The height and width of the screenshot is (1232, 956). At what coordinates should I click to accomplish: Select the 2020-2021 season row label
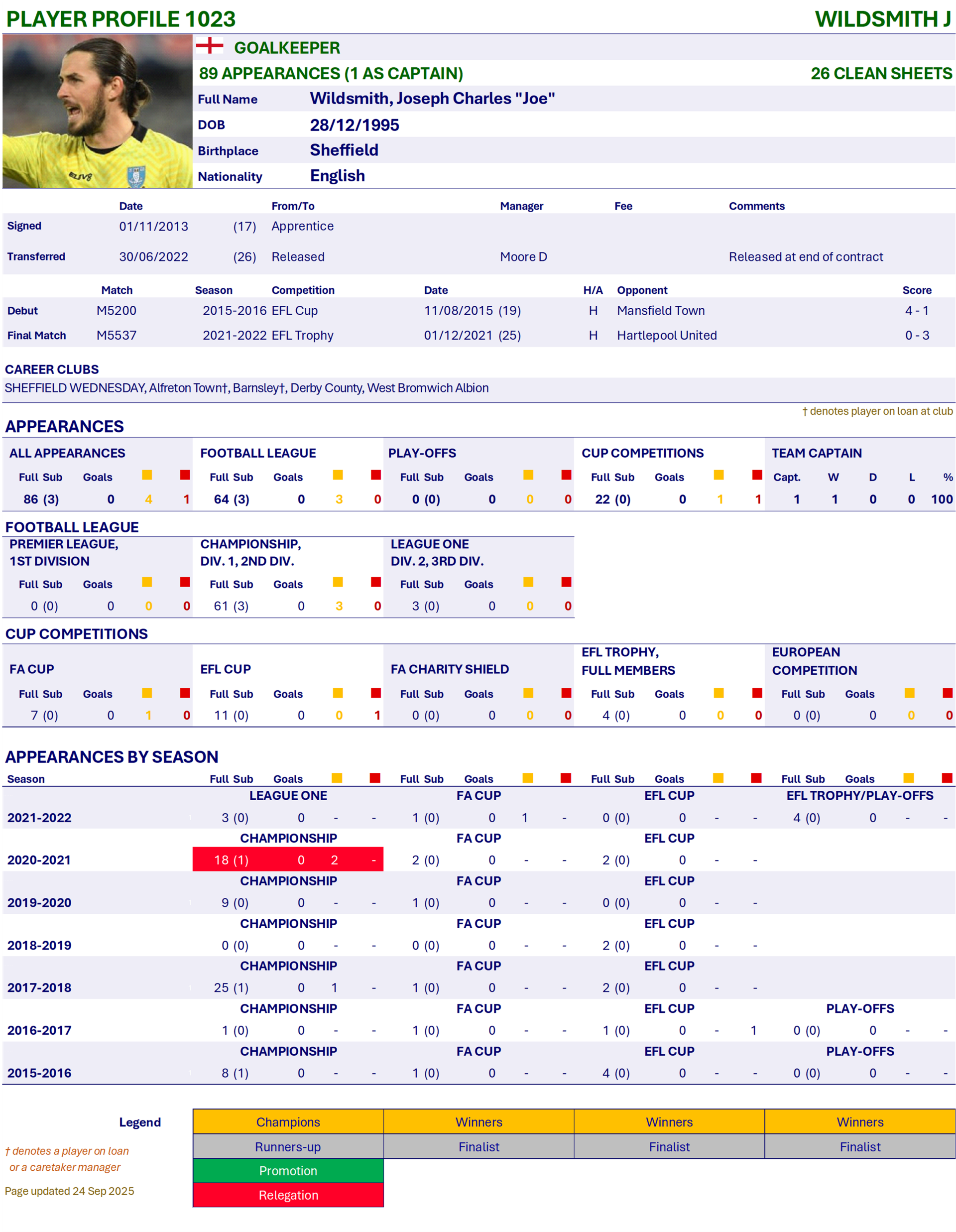pos(39,860)
